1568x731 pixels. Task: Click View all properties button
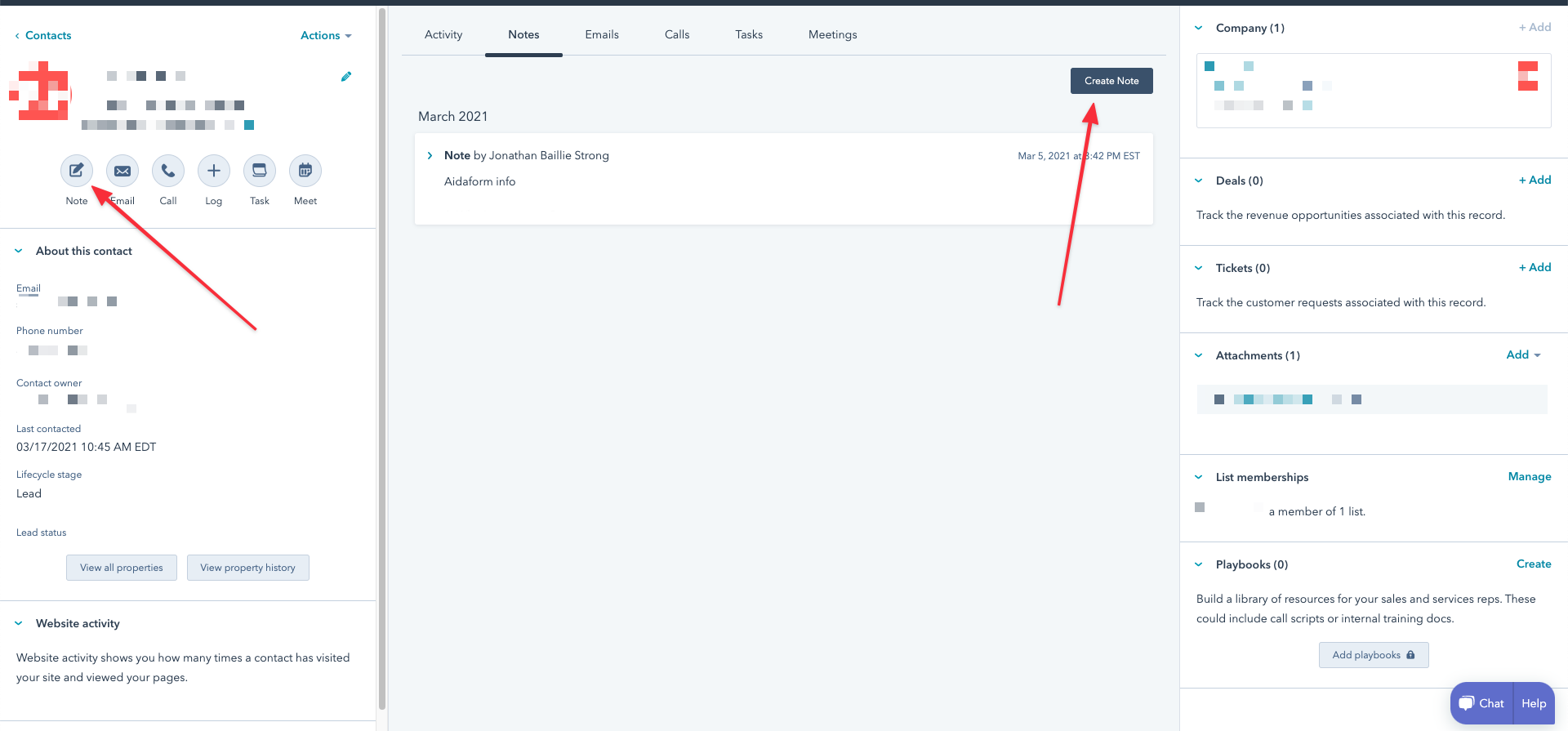click(x=122, y=568)
